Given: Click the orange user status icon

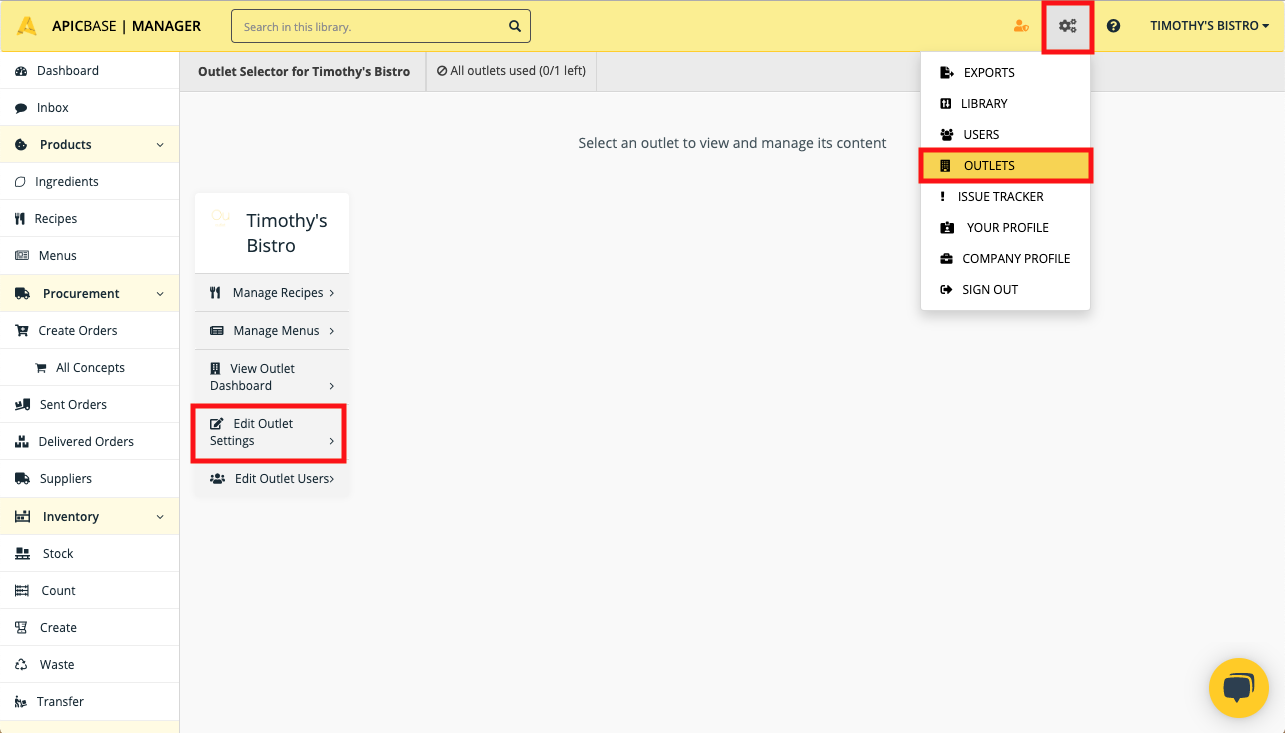Looking at the screenshot, I should [x=1021, y=26].
